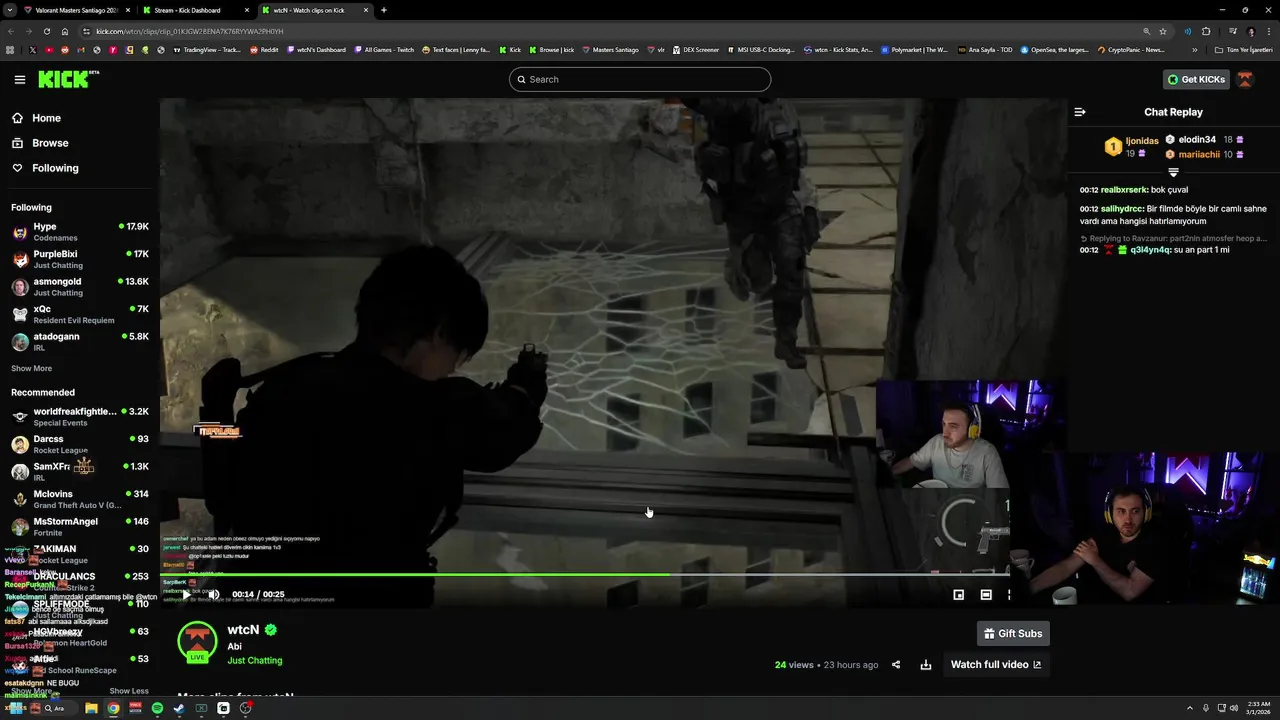Image resolution: width=1280 pixels, height=720 pixels.
Task: Select Browse in the sidebar
Action: 41,143
